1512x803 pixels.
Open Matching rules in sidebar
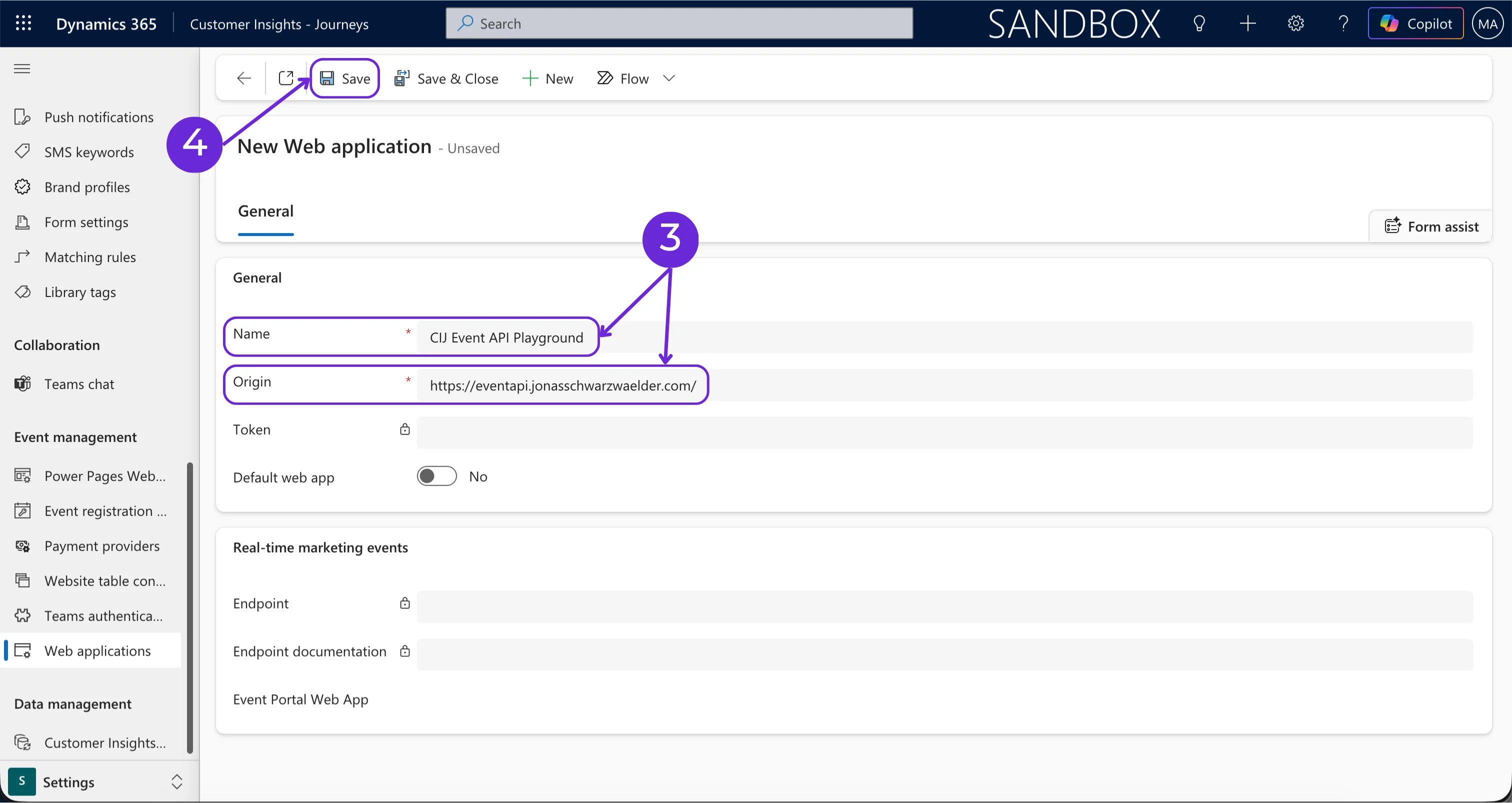(x=91, y=257)
